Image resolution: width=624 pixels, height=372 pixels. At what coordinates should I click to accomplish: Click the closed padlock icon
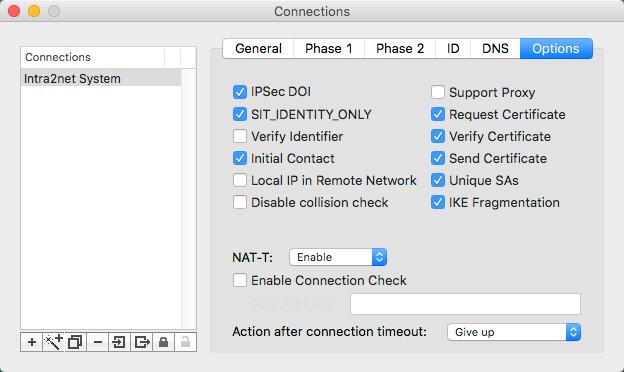(163, 342)
